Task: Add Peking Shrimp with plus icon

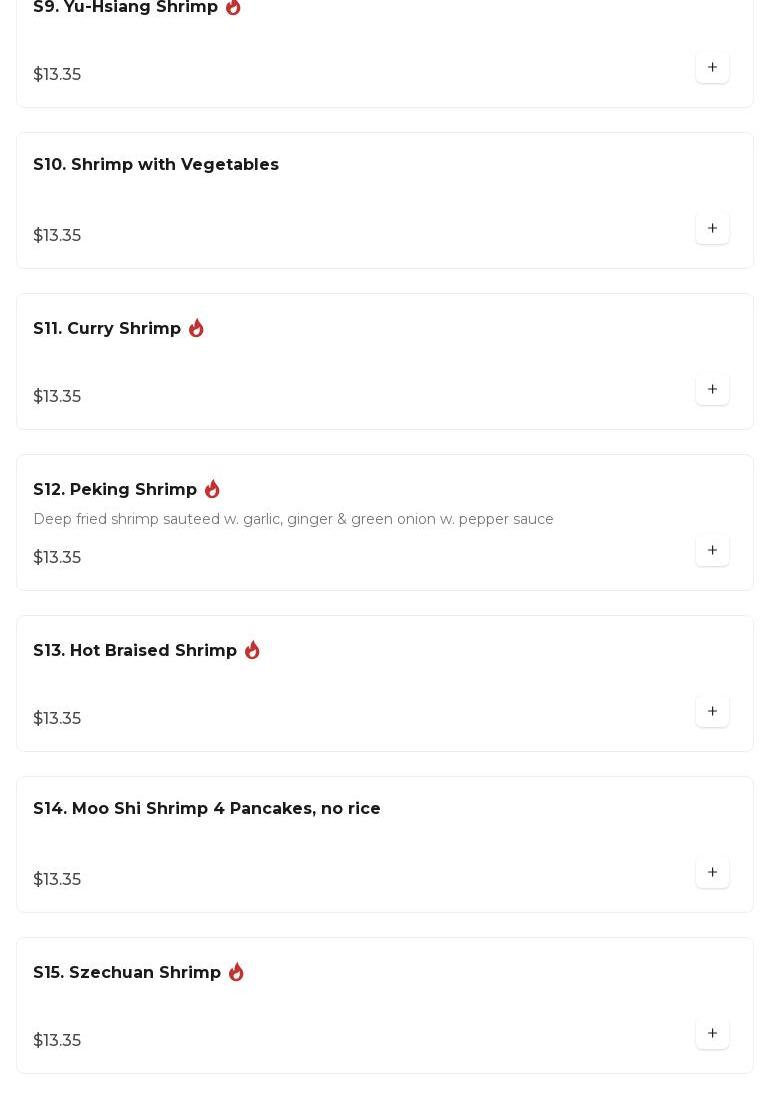Action: click(x=712, y=551)
